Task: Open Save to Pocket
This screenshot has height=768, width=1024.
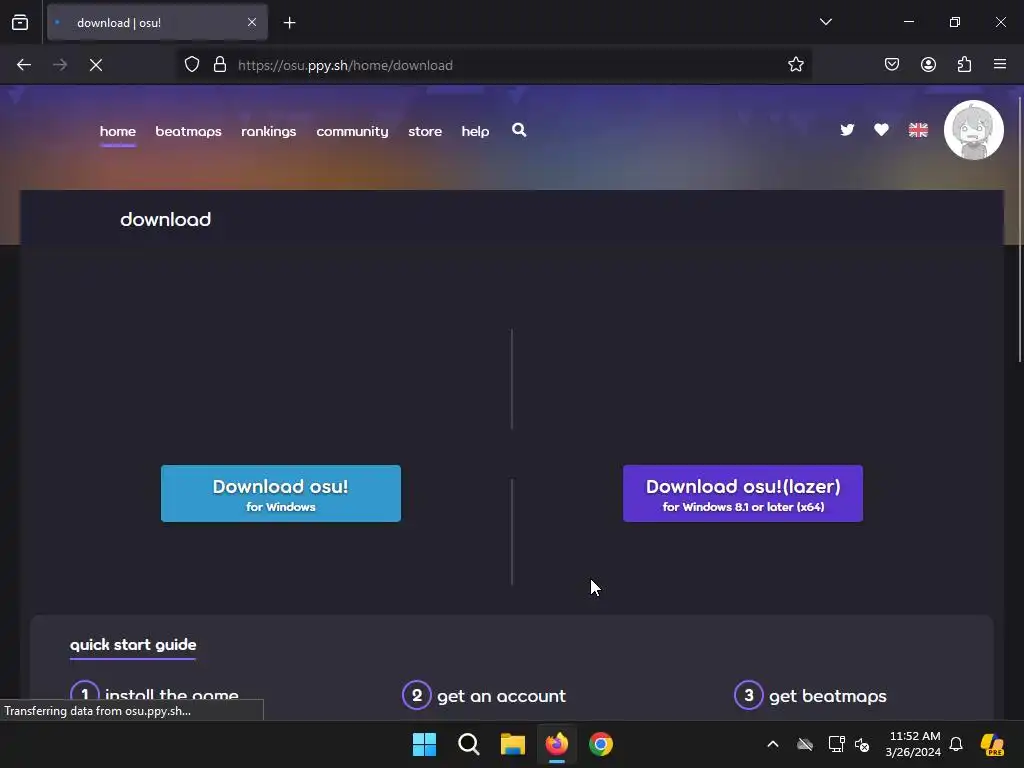Action: 892,65
